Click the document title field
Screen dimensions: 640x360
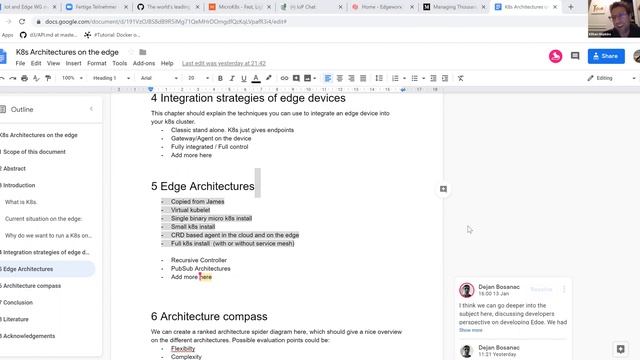(x=67, y=52)
